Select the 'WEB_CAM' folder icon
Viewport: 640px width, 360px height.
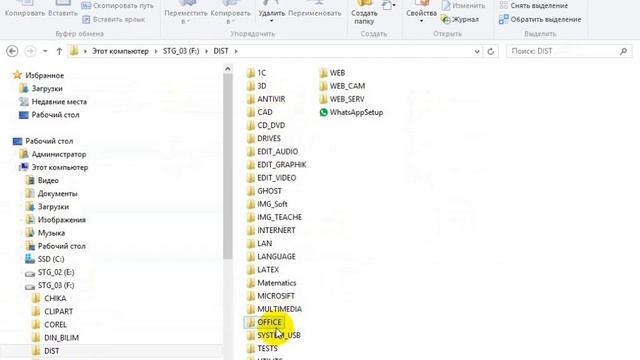click(323, 86)
